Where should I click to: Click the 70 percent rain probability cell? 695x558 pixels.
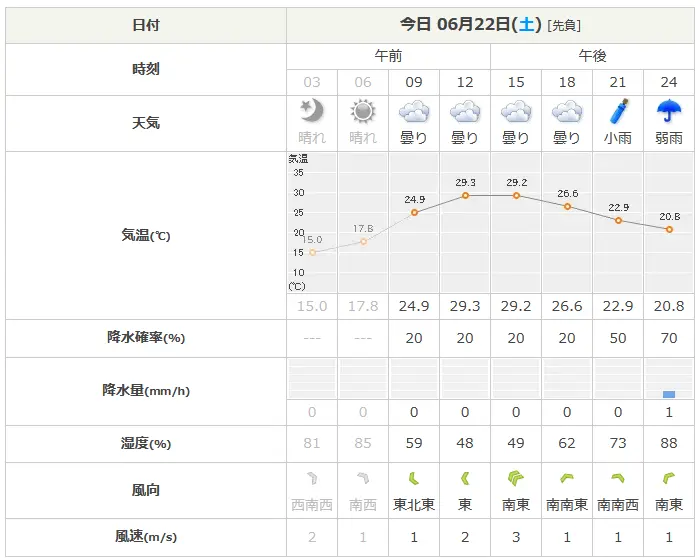(x=668, y=338)
